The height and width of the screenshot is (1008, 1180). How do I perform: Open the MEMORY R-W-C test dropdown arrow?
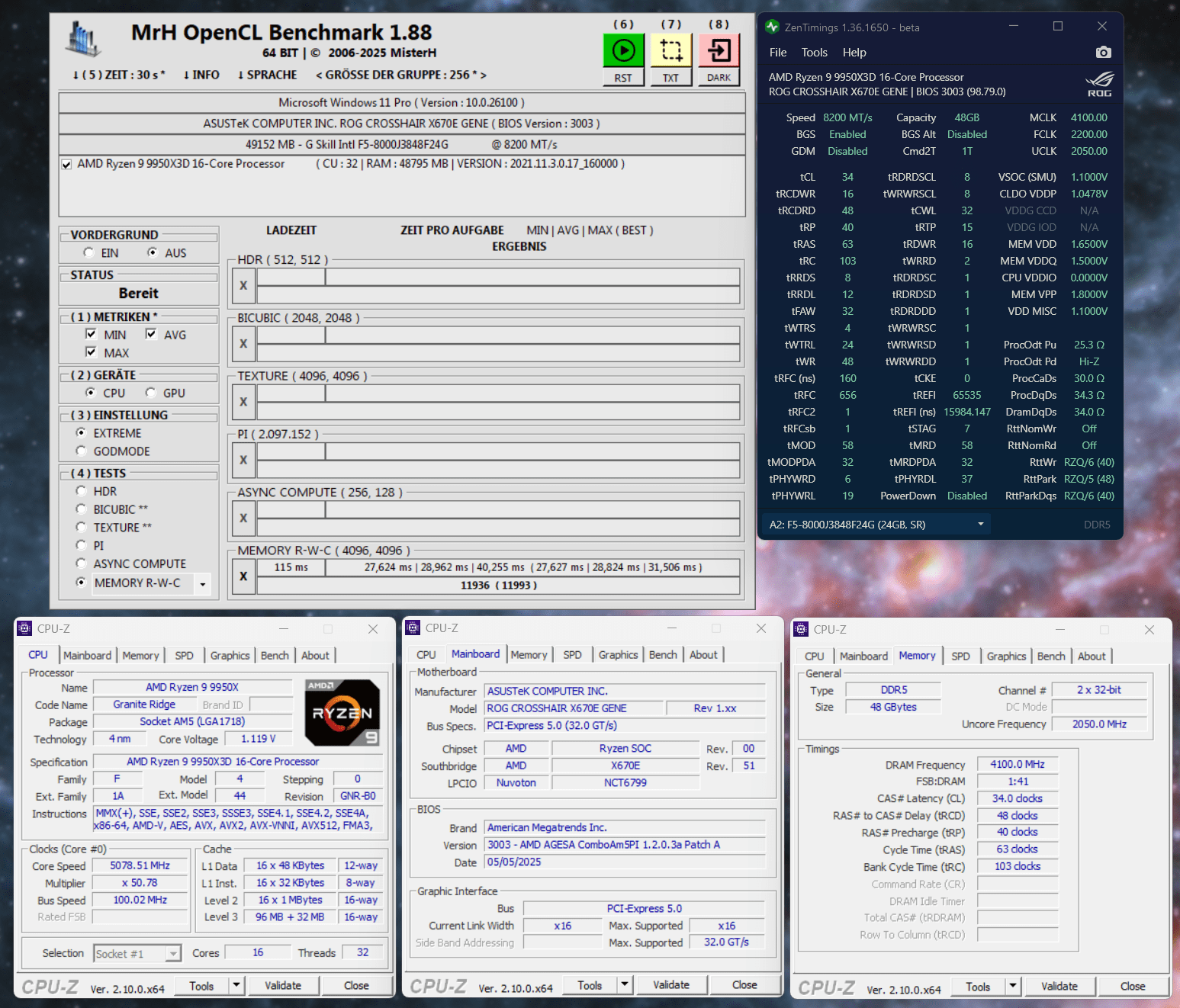(x=202, y=584)
